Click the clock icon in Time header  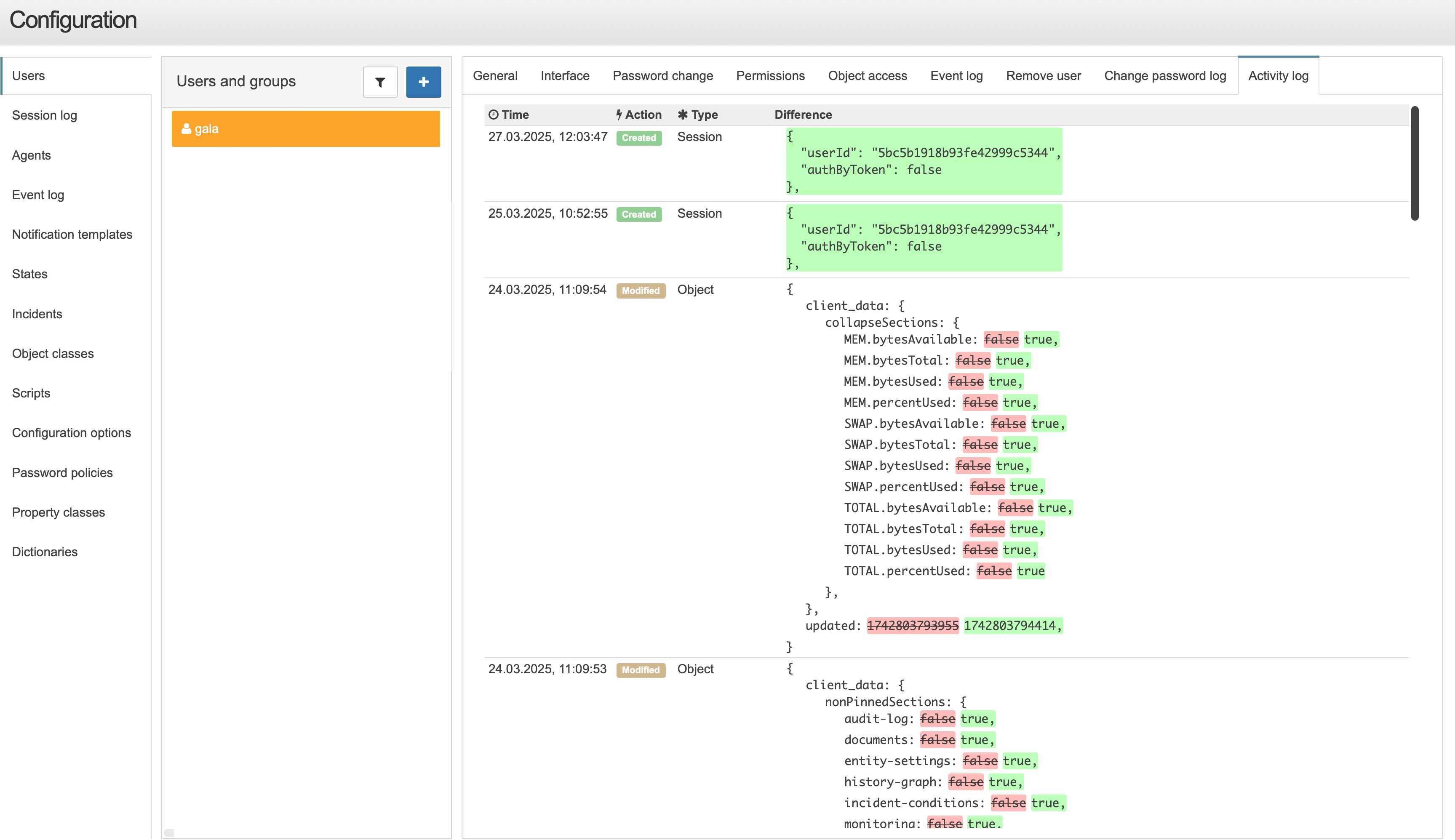tap(493, 115)
